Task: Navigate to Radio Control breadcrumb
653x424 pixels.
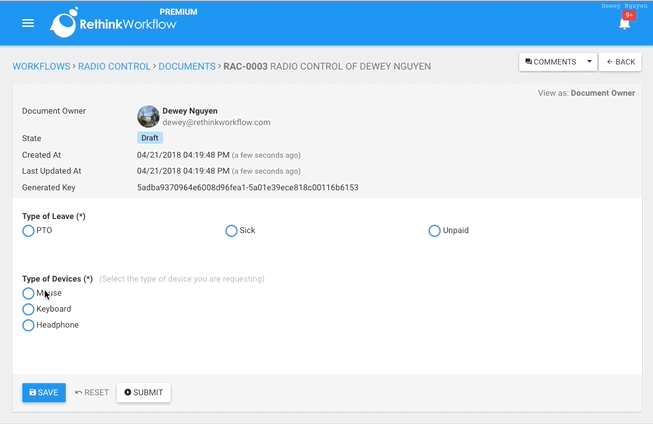Action: coord(114,66)
